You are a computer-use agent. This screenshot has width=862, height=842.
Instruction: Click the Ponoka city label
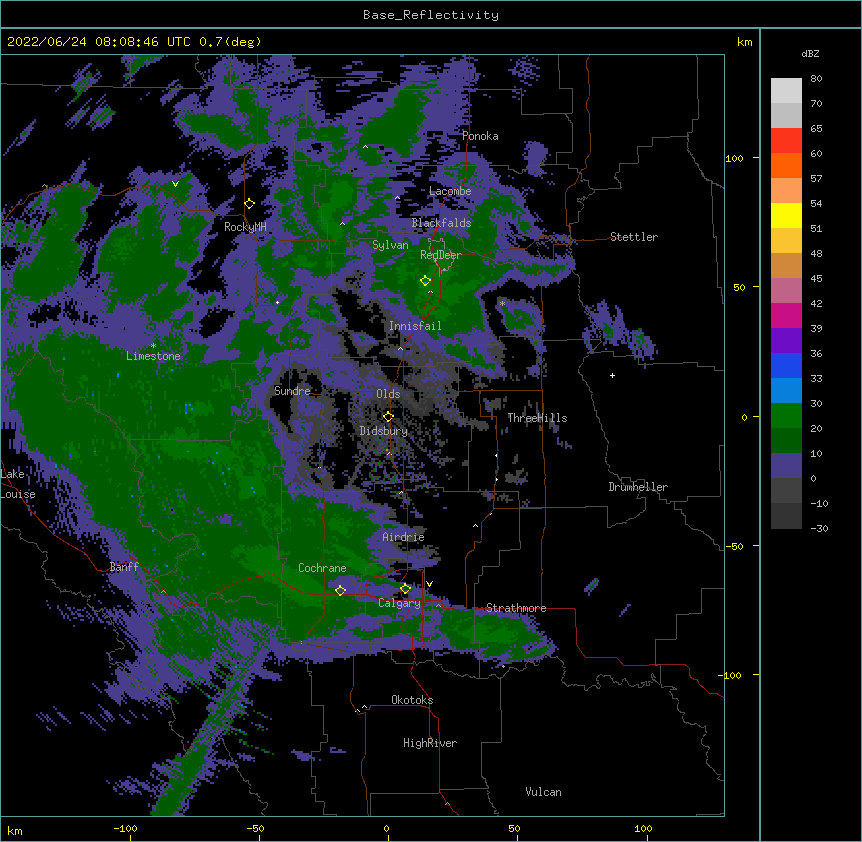[480, 136]
